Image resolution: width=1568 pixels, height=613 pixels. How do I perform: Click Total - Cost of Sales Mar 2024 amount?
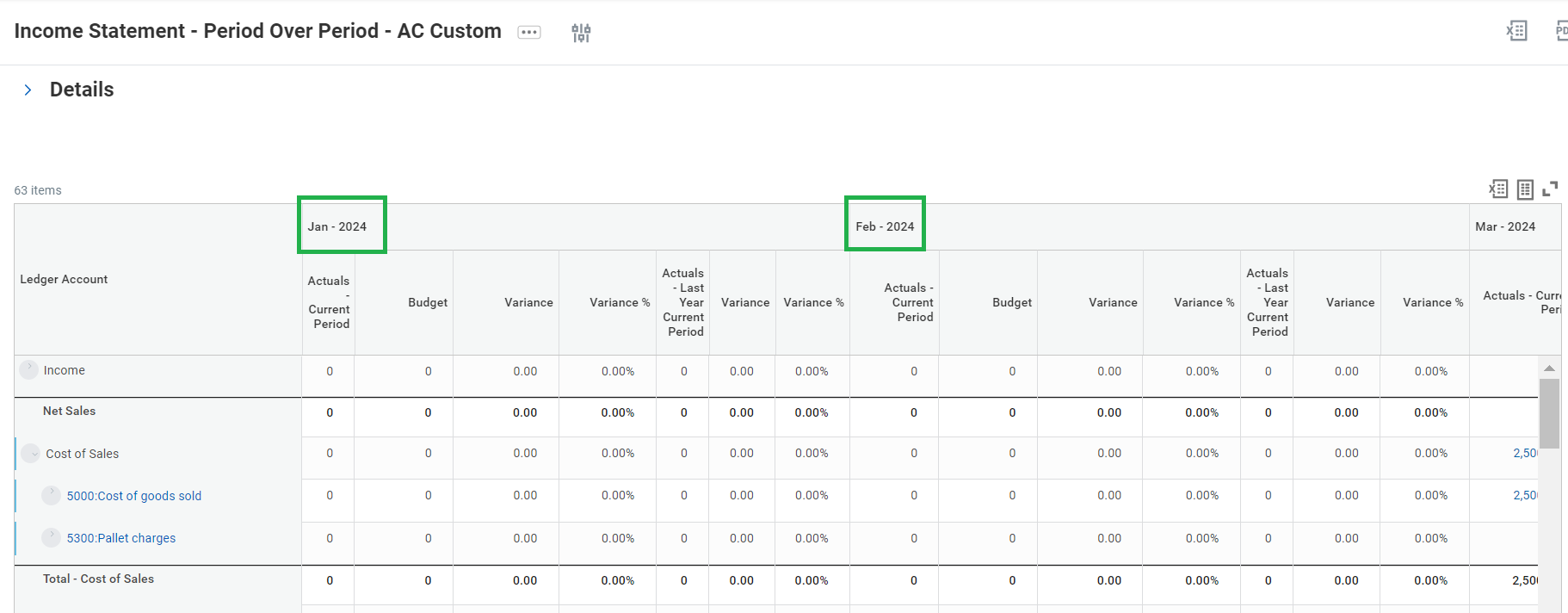(x=1525, y=580)
